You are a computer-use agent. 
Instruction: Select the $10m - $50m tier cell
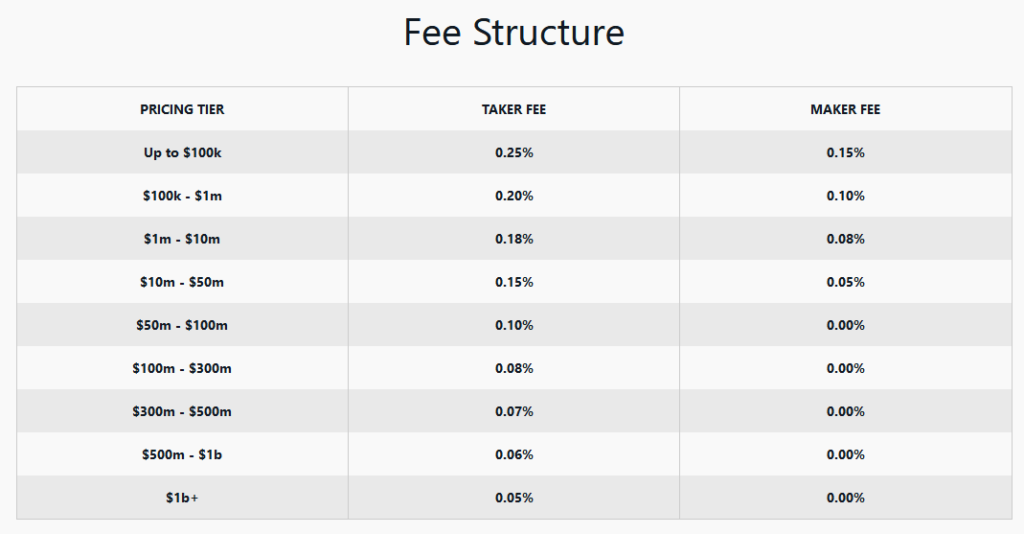click(x=182, y=282)
